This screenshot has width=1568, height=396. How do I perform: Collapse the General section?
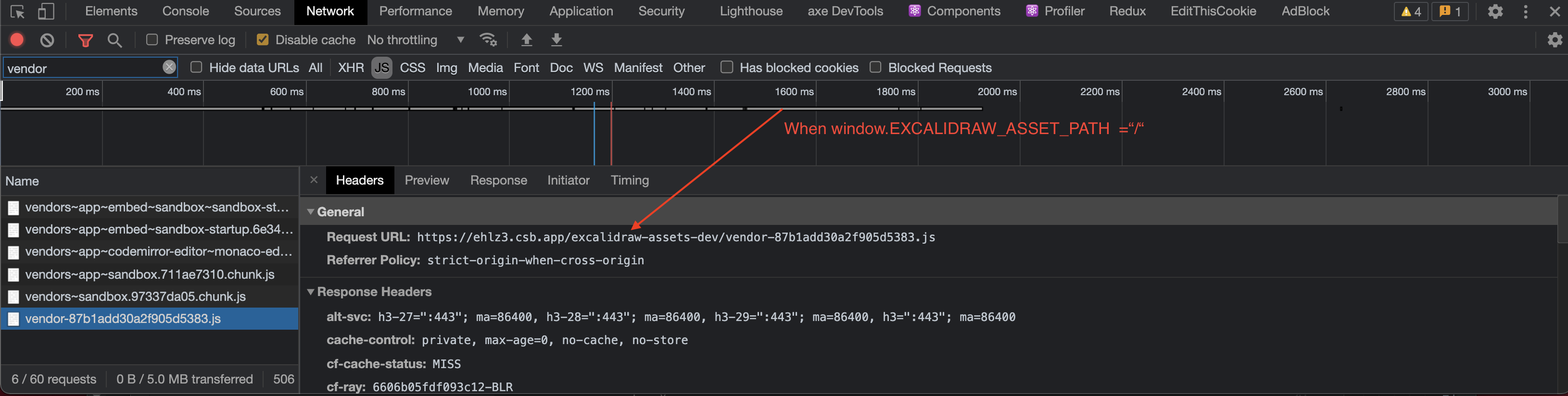[311, 211]
